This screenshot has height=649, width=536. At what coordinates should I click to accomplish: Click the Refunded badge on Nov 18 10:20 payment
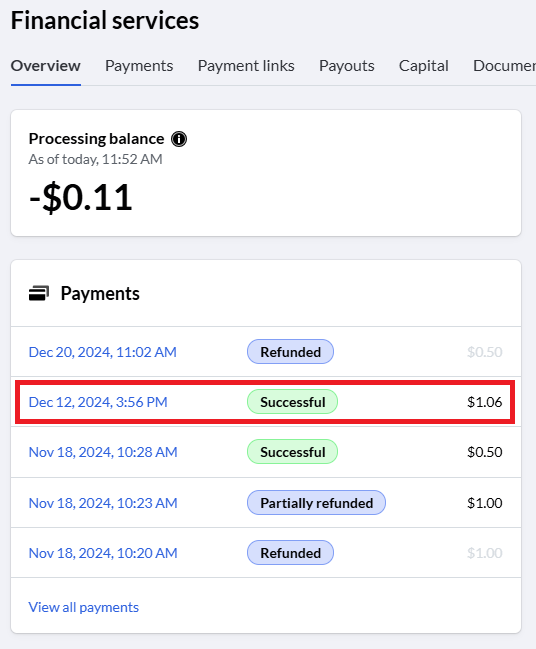pos(290,553)
